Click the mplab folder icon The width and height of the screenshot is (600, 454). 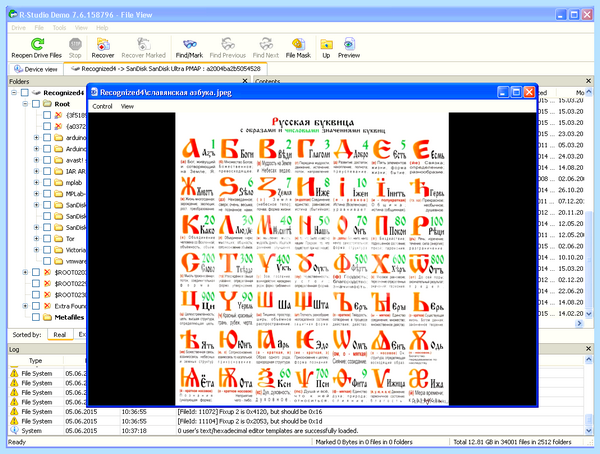58,183
